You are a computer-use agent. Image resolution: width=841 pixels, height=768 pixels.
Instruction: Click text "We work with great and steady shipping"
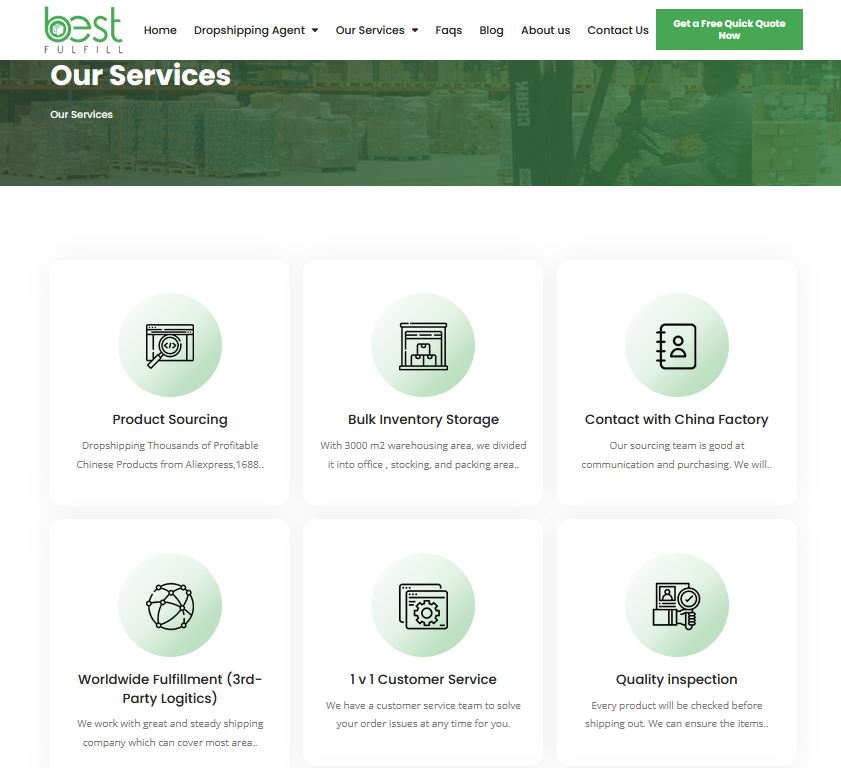click(170, 723)
